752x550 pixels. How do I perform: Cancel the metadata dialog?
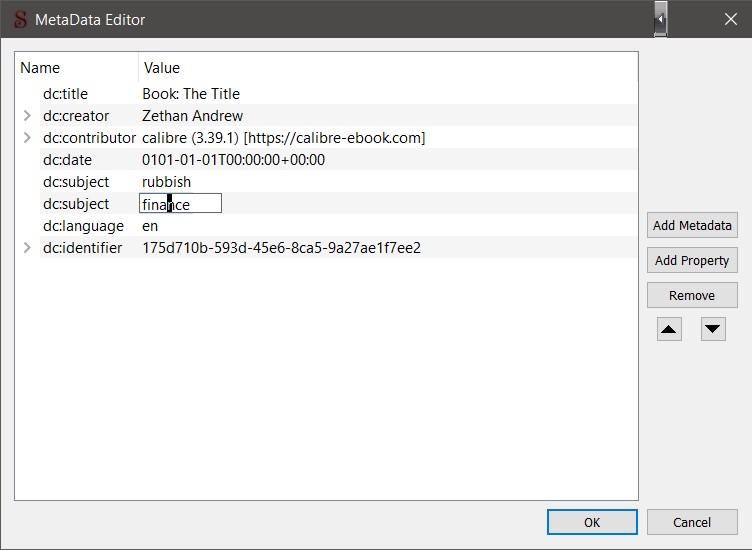point(692,522)
